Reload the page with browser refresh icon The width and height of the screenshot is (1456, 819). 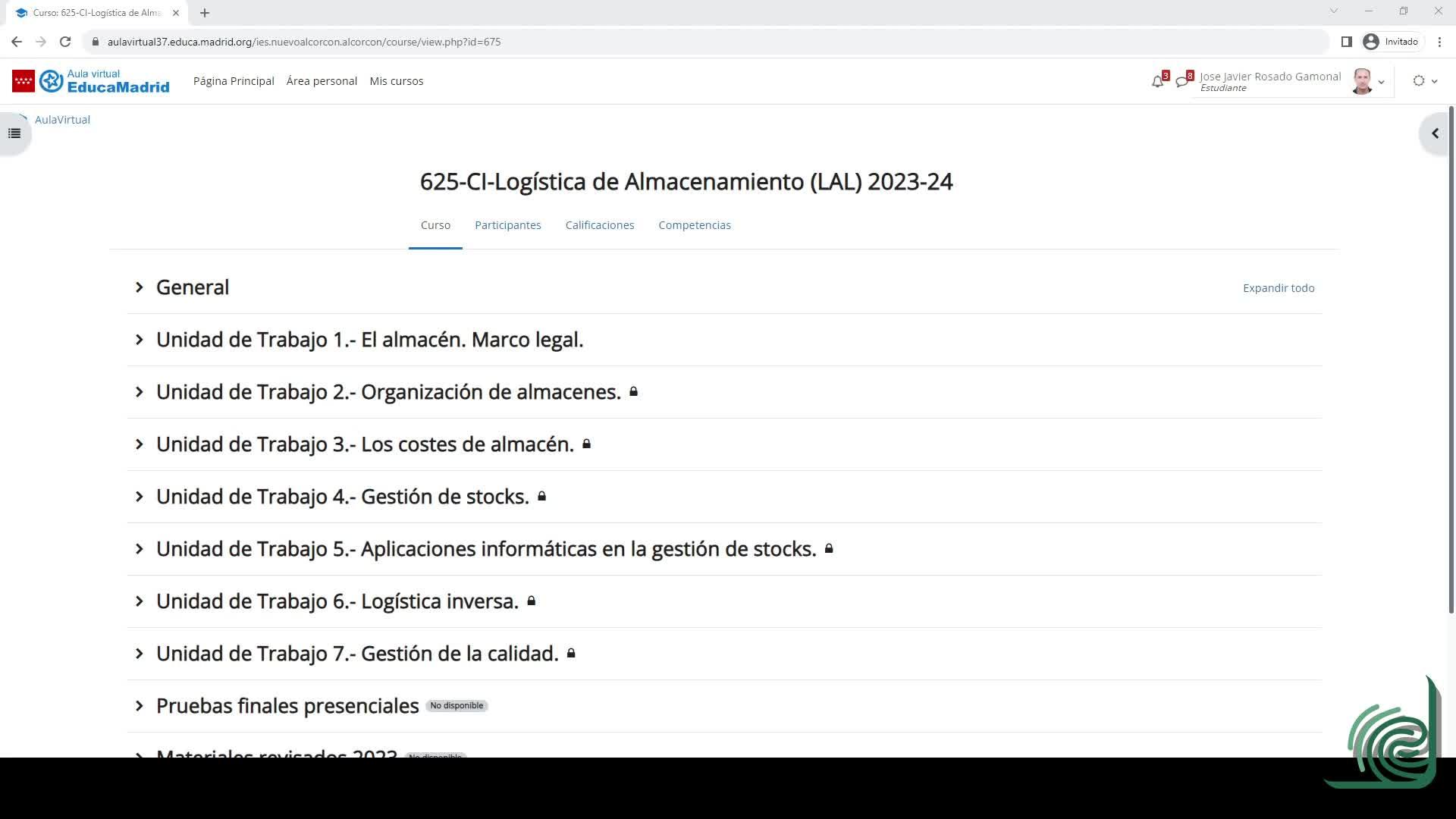[x=65, y=42]
